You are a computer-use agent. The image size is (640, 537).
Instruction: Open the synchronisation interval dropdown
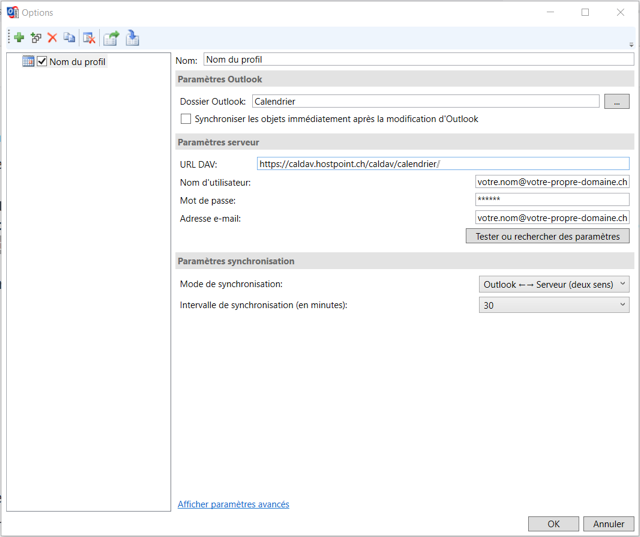(x=554, y=305)
